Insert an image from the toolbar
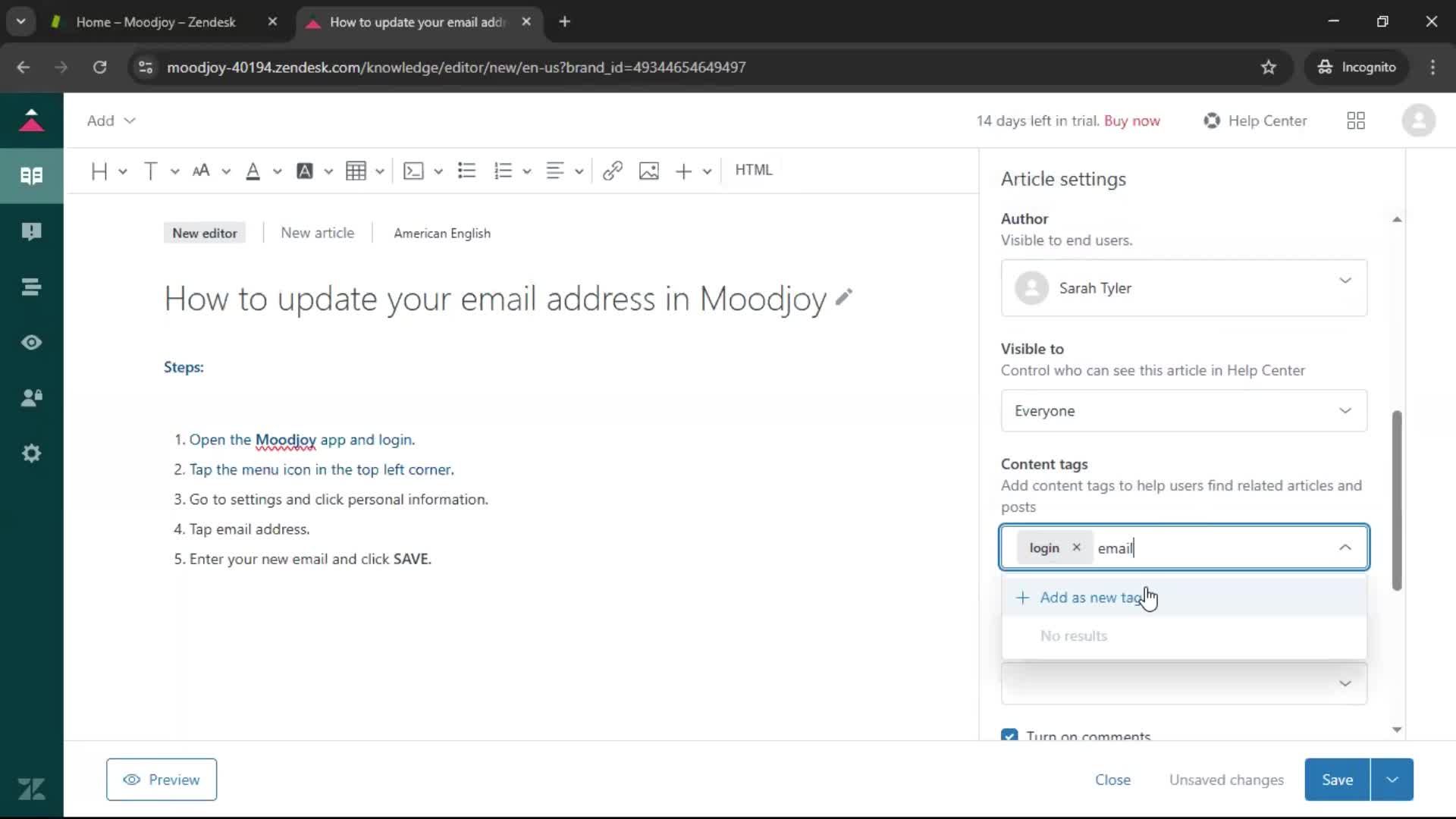 649,171
